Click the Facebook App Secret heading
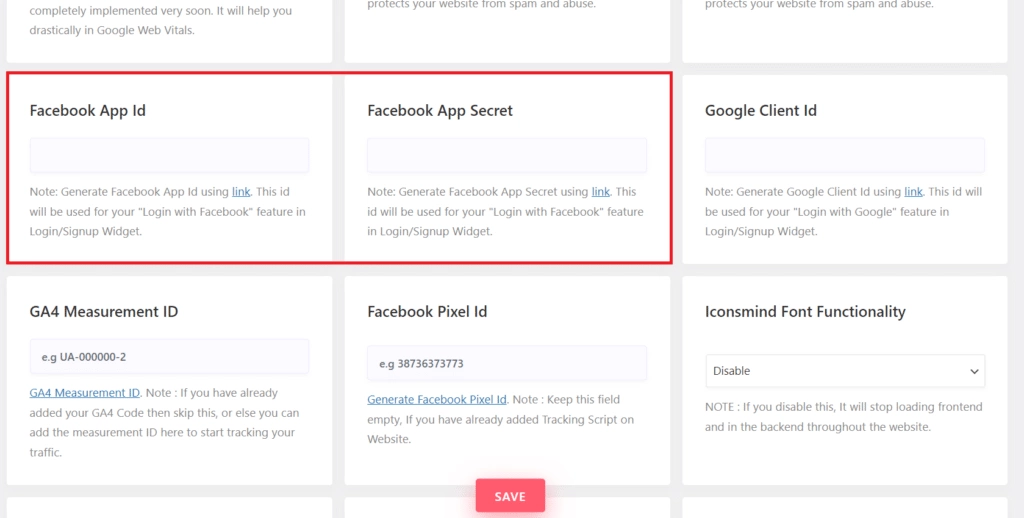This screenshot has width=1024, height=518. click(440, 110)
